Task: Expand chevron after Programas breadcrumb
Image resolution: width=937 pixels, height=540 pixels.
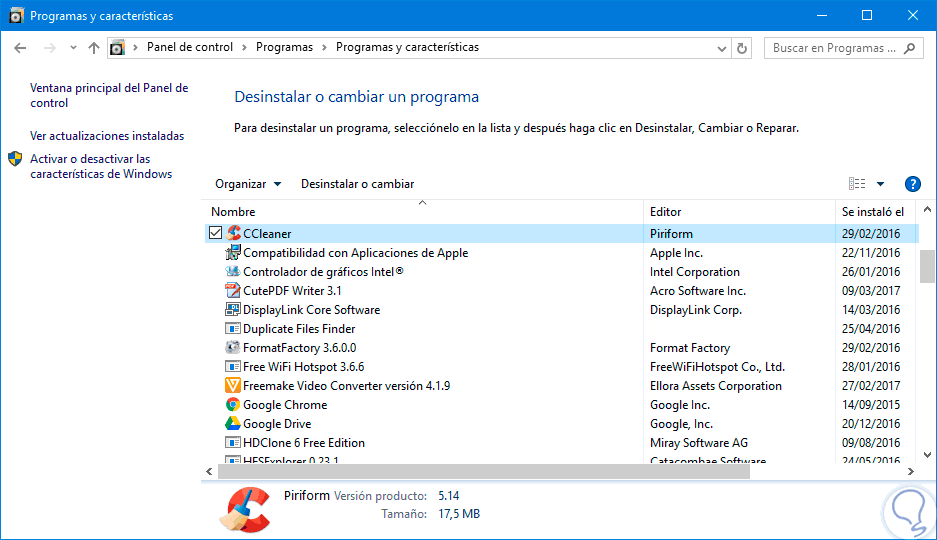Action: 324,48
